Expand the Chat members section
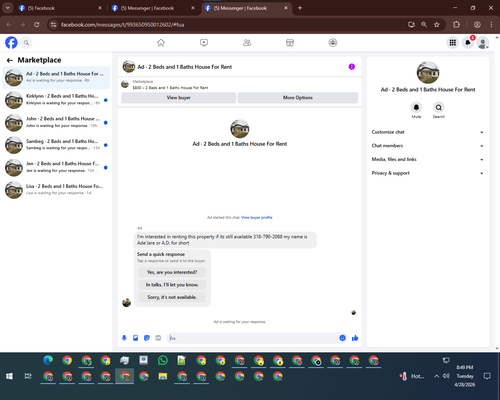The width and height of the screenshot is (500, 400). click(x=428, y=146)
